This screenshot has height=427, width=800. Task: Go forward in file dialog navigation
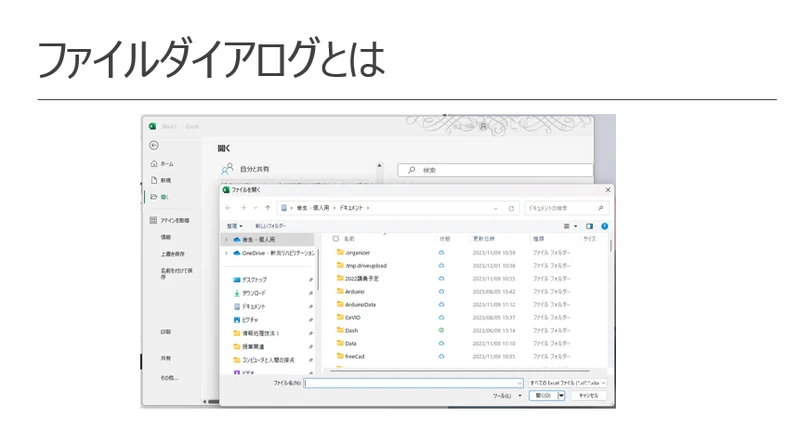click(x=243, y=208)
